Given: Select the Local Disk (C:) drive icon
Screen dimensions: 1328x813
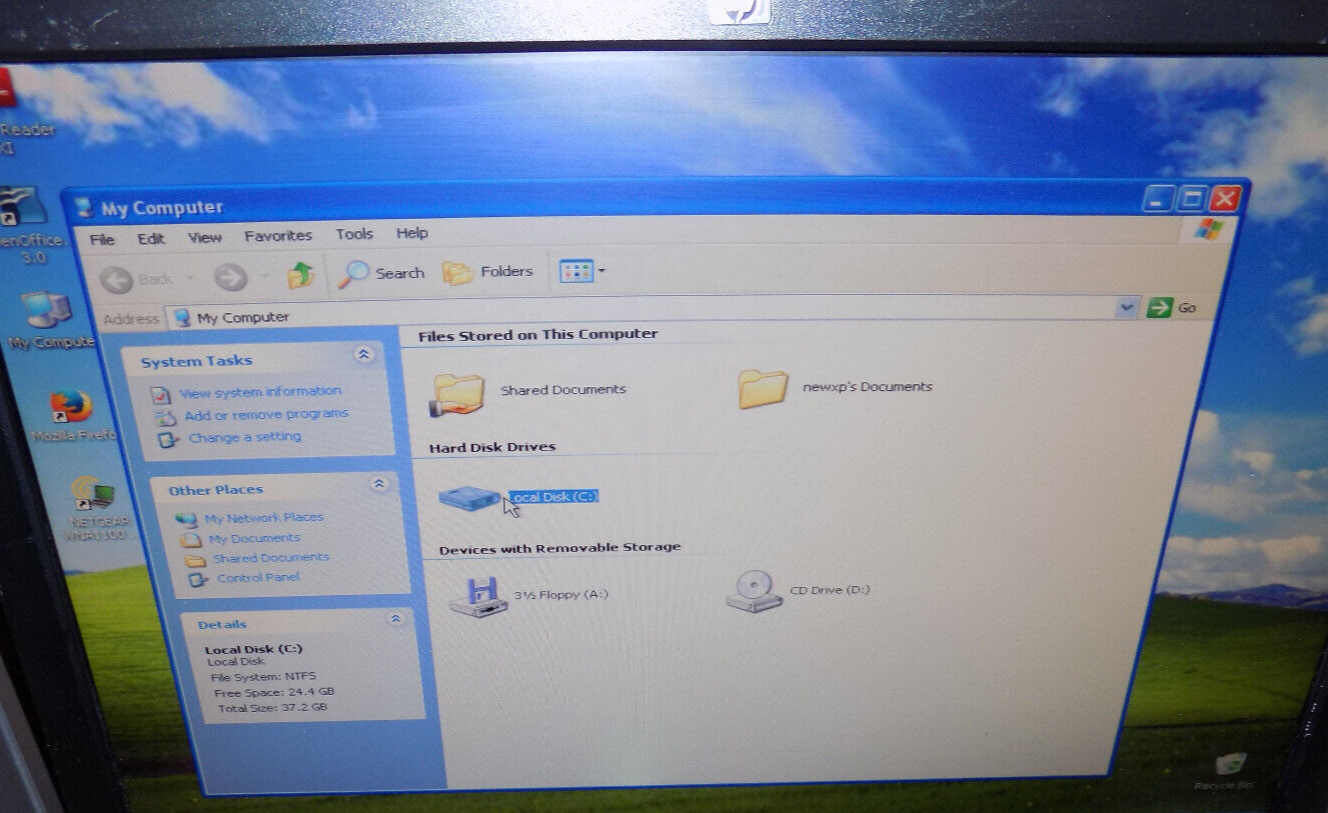Looking at the screenshot, I should pyautogui.click(x=468, y=496).
